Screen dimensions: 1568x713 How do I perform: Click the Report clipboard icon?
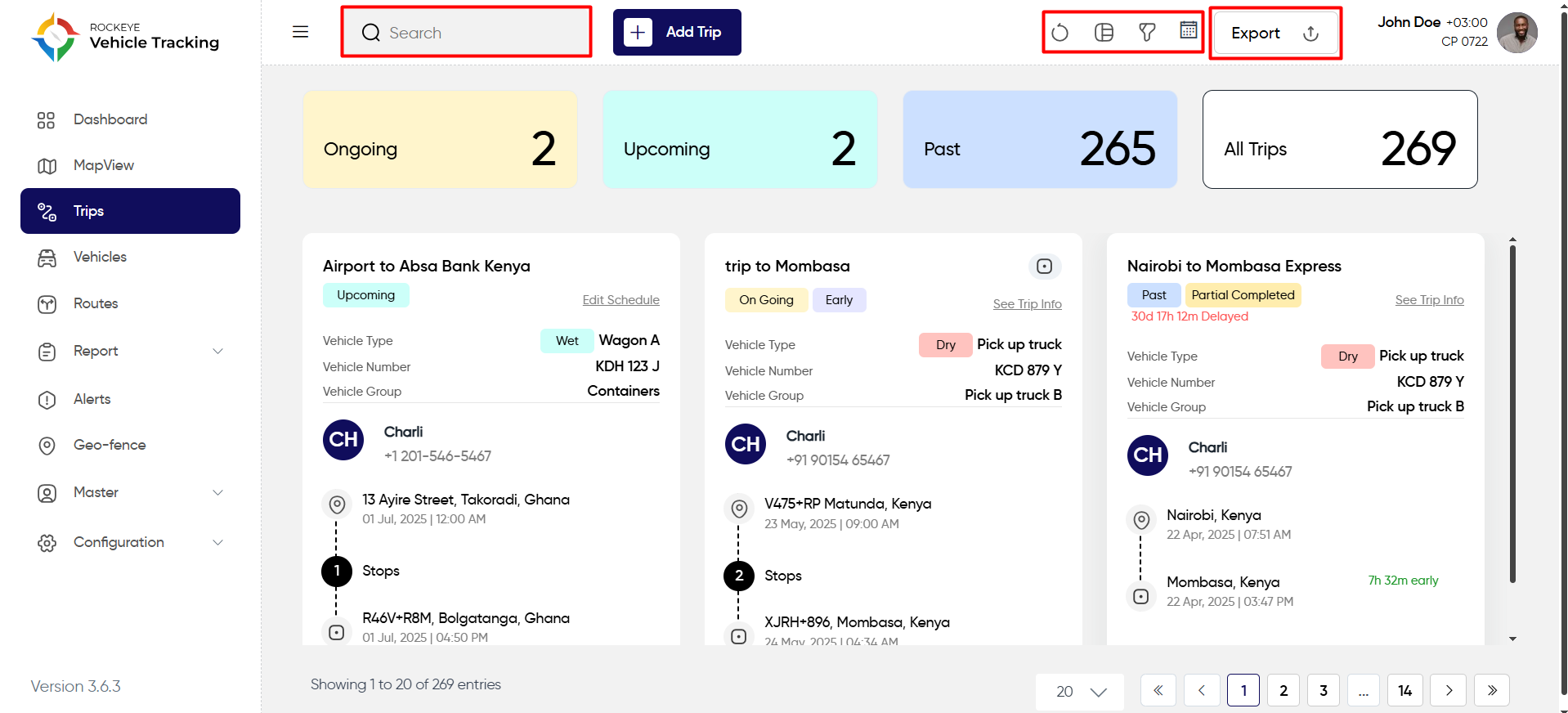47,352
